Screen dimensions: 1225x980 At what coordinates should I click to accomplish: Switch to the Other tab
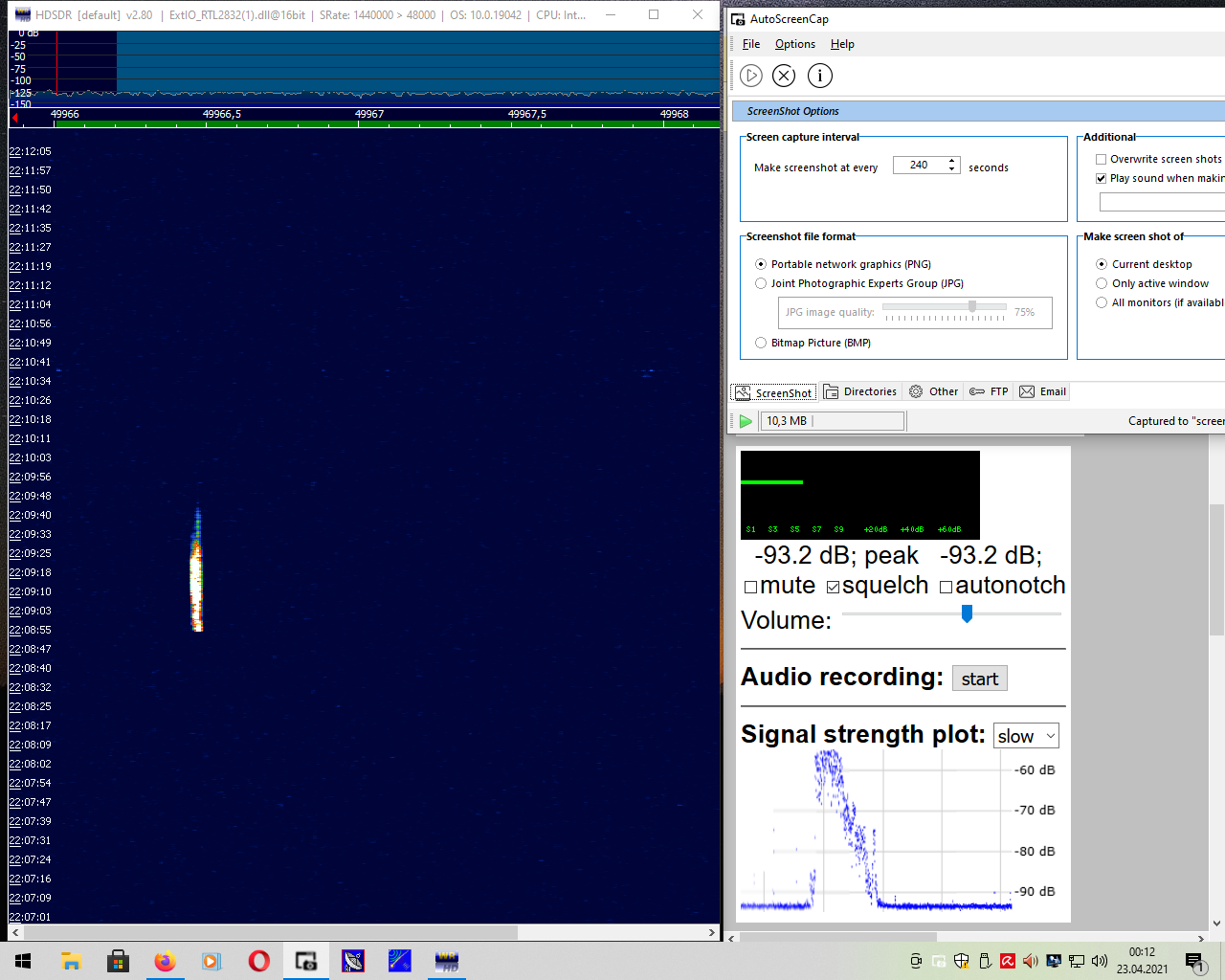933,391
